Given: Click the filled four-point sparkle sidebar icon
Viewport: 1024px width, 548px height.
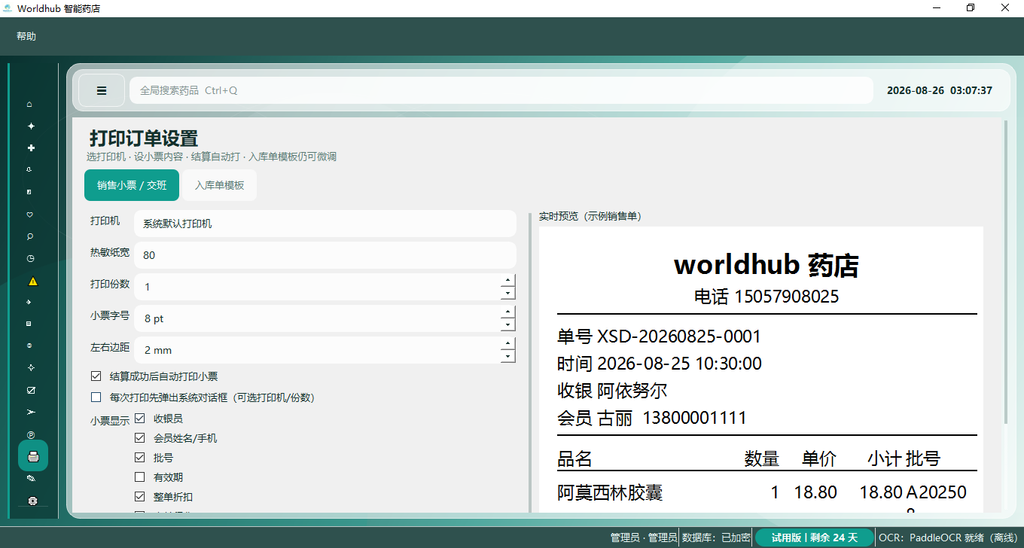Looking at the screenshot, I should [x=31, y=126].
